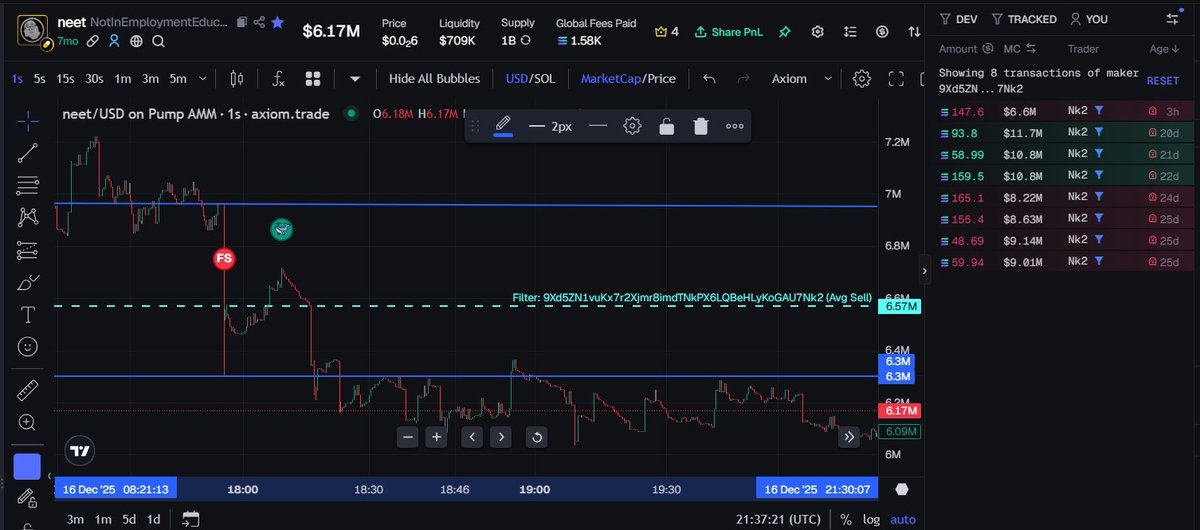Select the zoom-in magnifier tool
1200x530 pixels.
[x=28, y=423]
